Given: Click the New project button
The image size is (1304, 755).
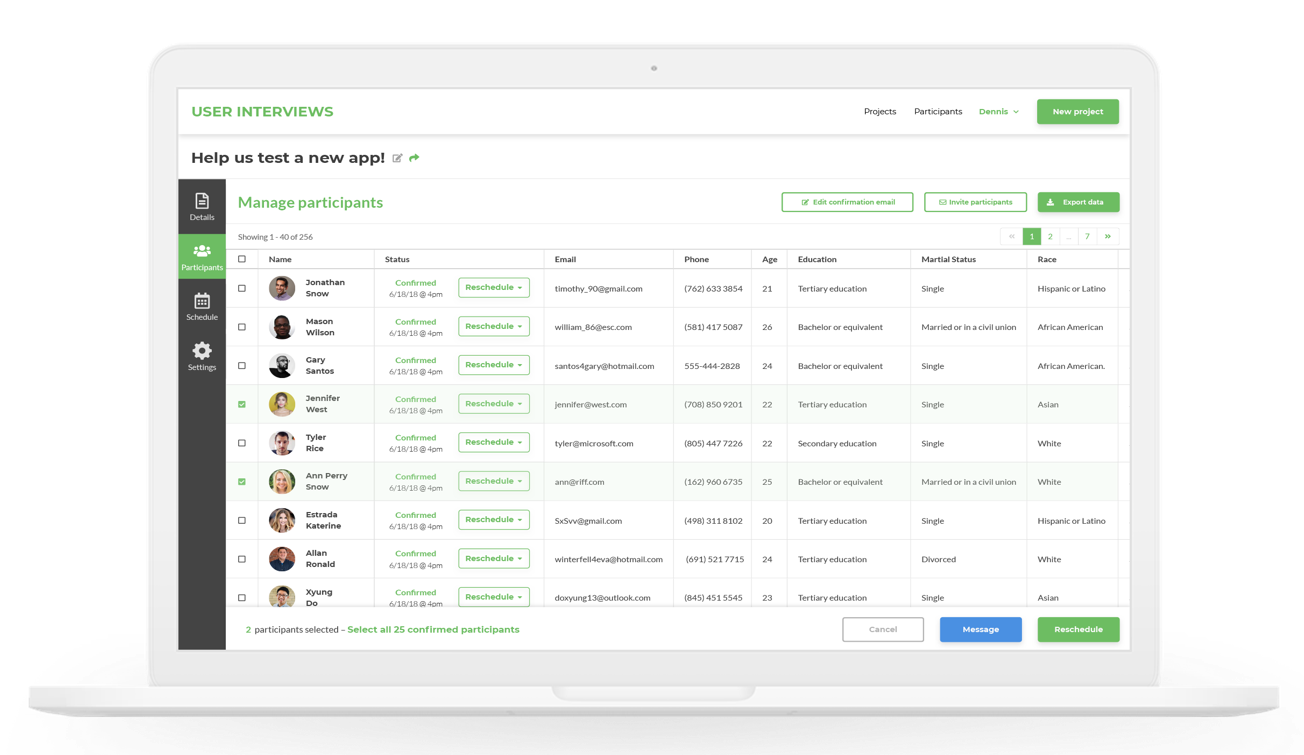Looking at the screenshot, I should tap(1077, 111).
